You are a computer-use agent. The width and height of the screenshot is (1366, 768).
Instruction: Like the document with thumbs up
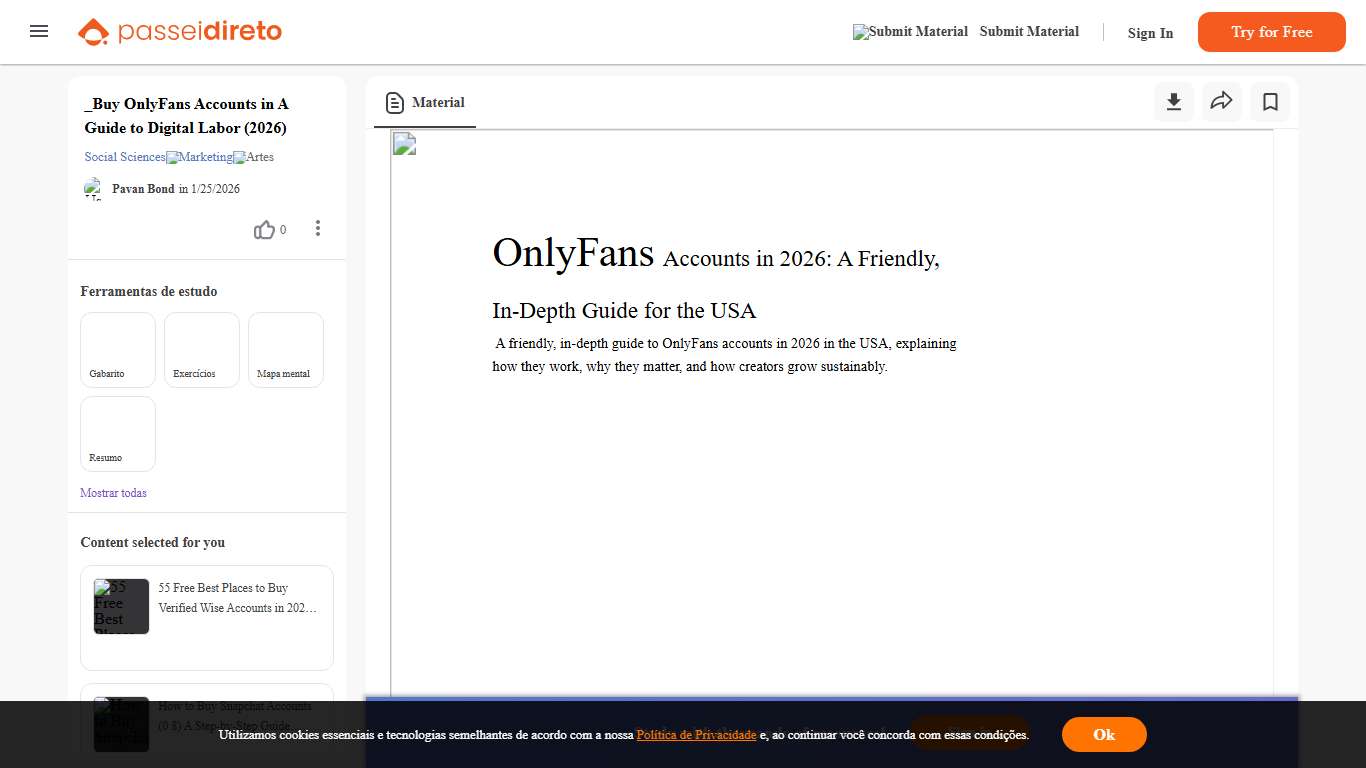(x=263, y=229)
